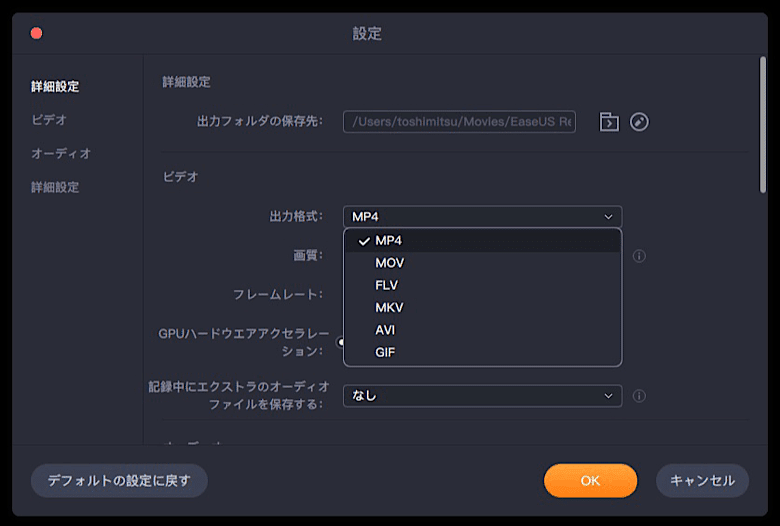The height and width of the screenshot is (526, 780).
Task: Select GIF as the output format
Action: pos(483,352)
